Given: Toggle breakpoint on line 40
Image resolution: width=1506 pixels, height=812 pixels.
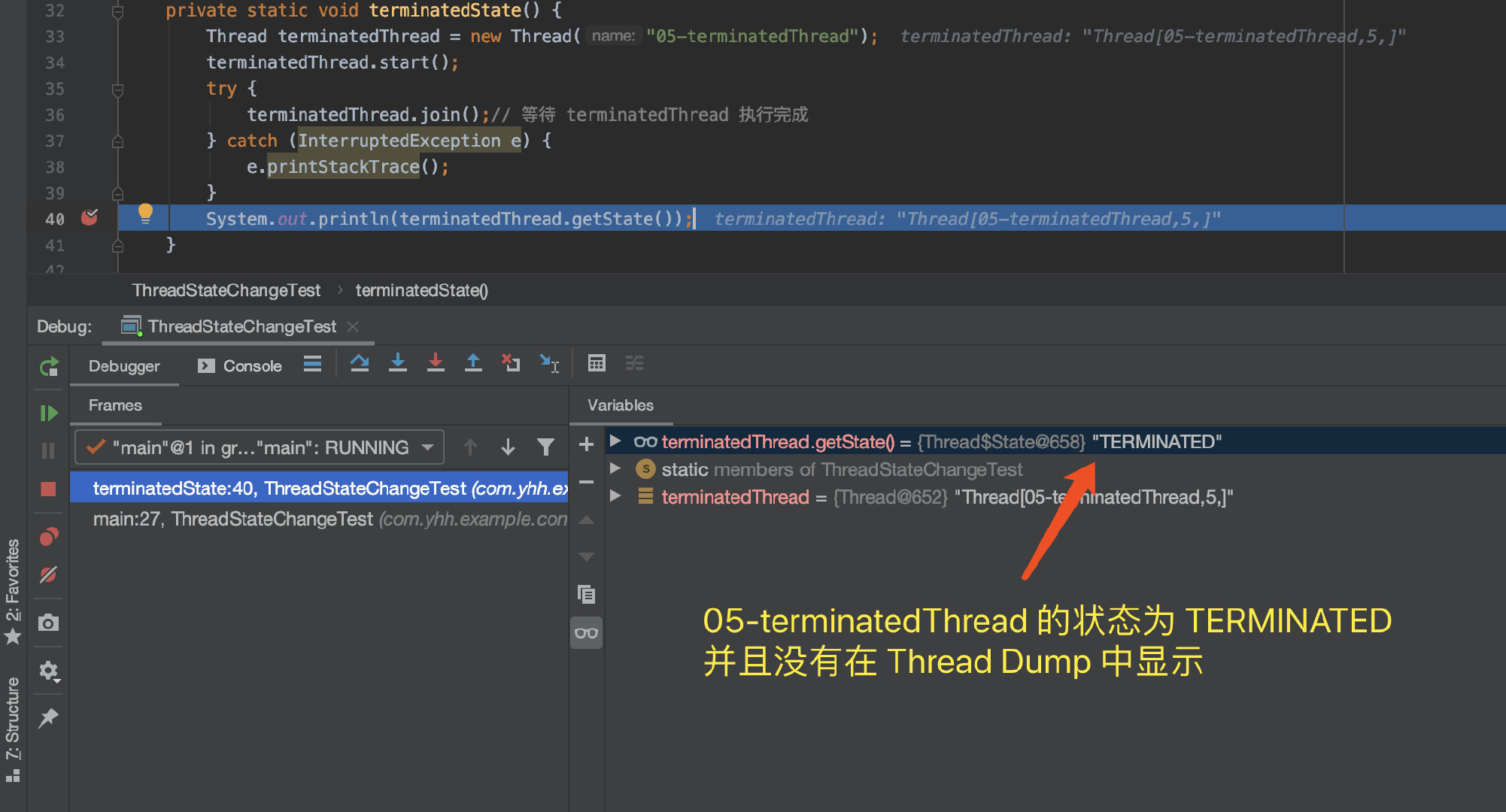Looking at the screenshot, I should tap(90, 218).
